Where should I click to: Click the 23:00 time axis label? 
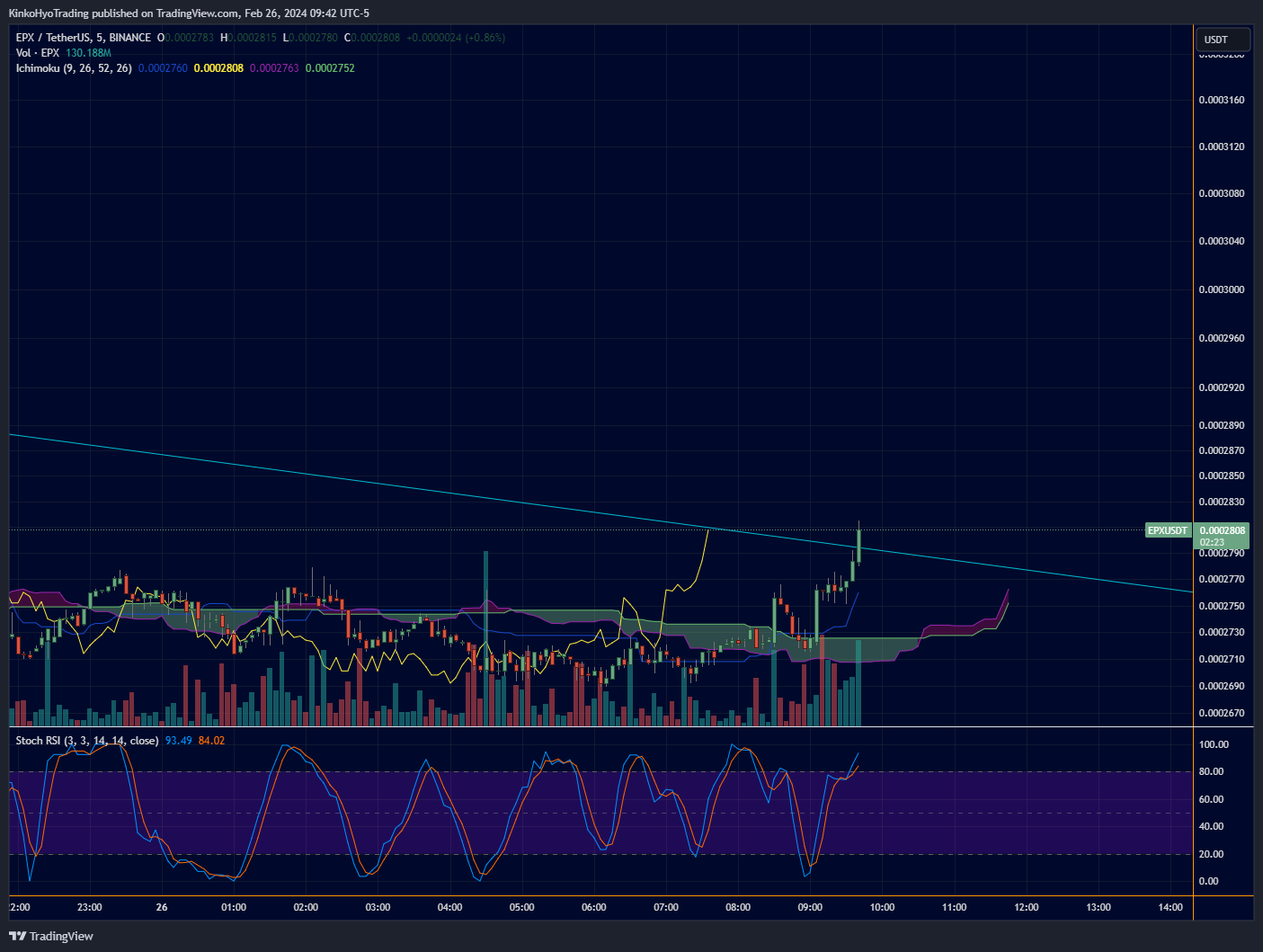point(90,907)
